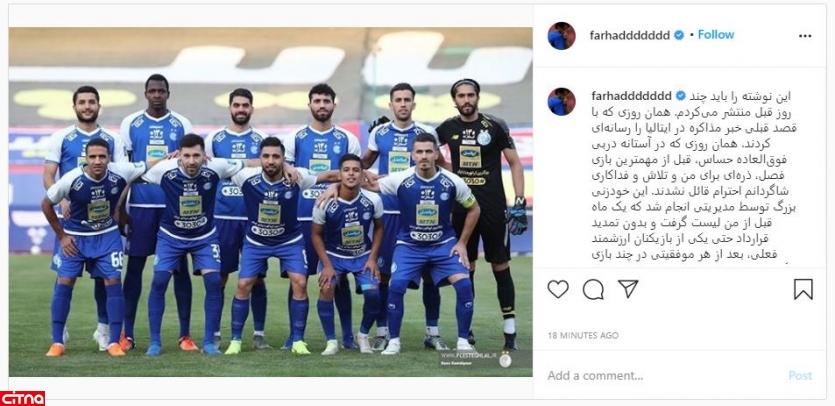The image size is (835, 406).
Task: Share post with paper plane icon
Action: click(x=628, y=289)
